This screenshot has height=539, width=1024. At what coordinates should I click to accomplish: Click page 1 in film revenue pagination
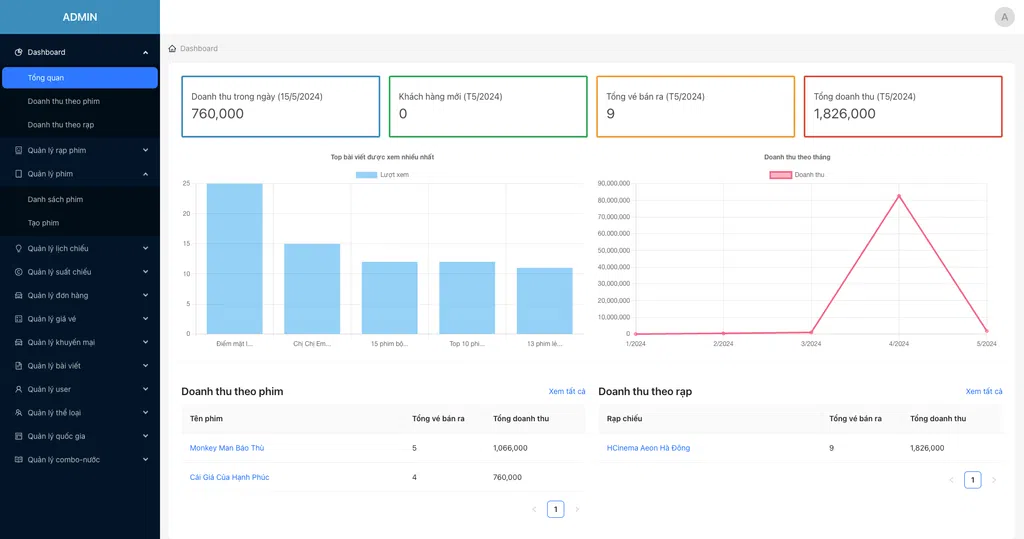(556, 509)
